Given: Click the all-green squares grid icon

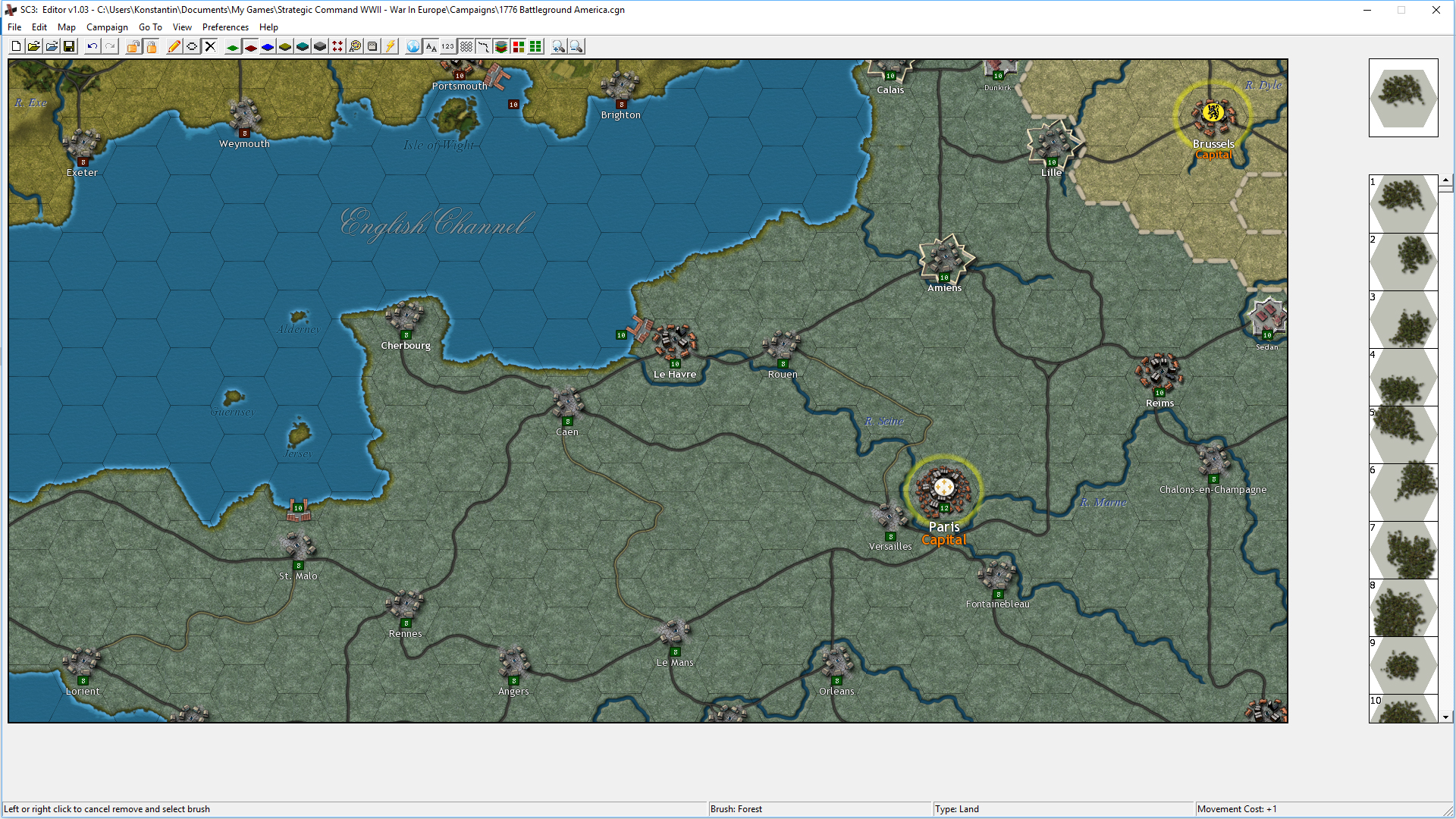Looking at the screenshot, I should 536,46.
